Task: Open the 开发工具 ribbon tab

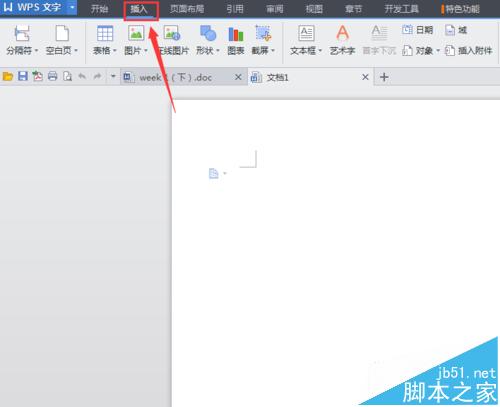Action: (x=401, y=9)
